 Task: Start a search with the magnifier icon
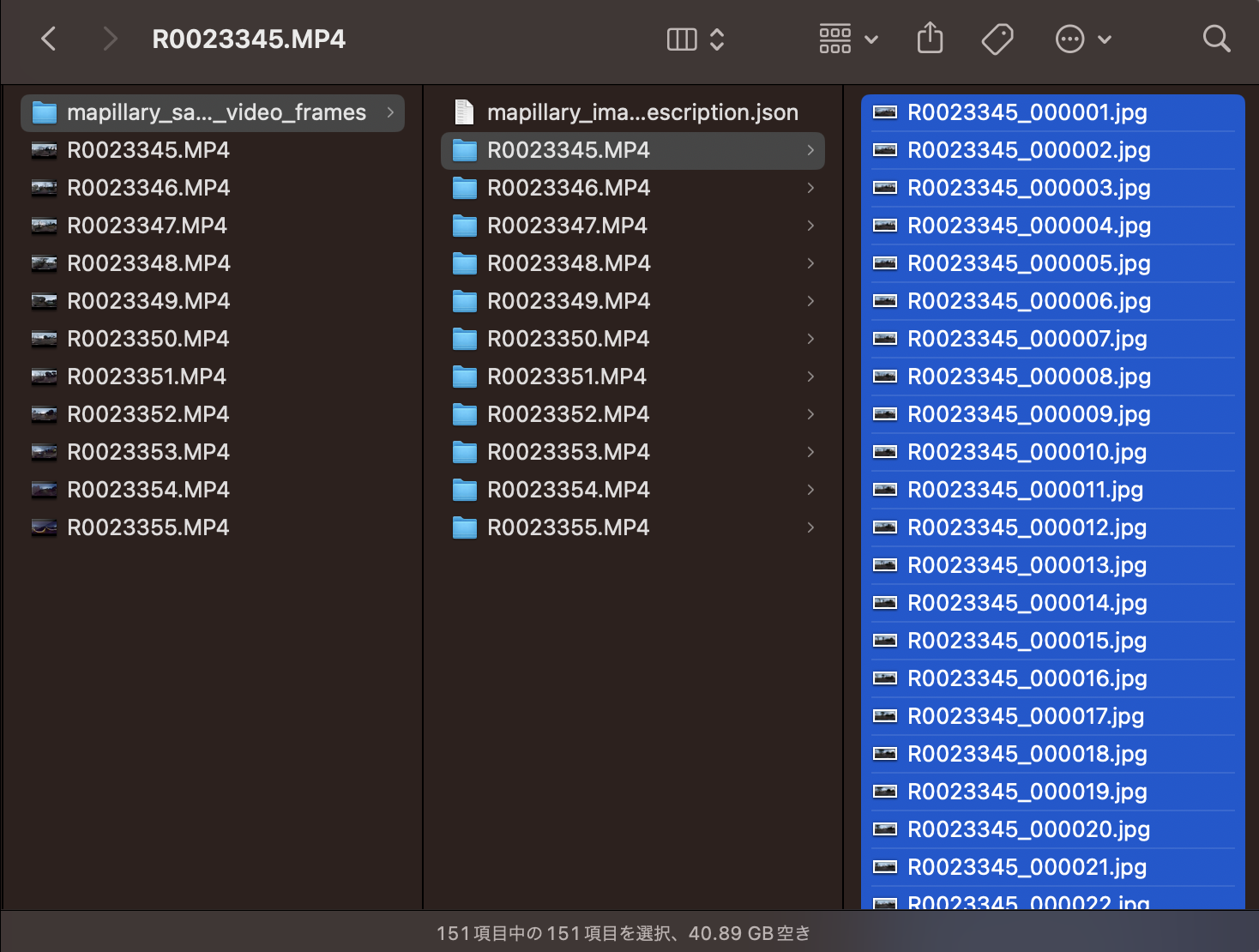click(x=1217, y=38)
